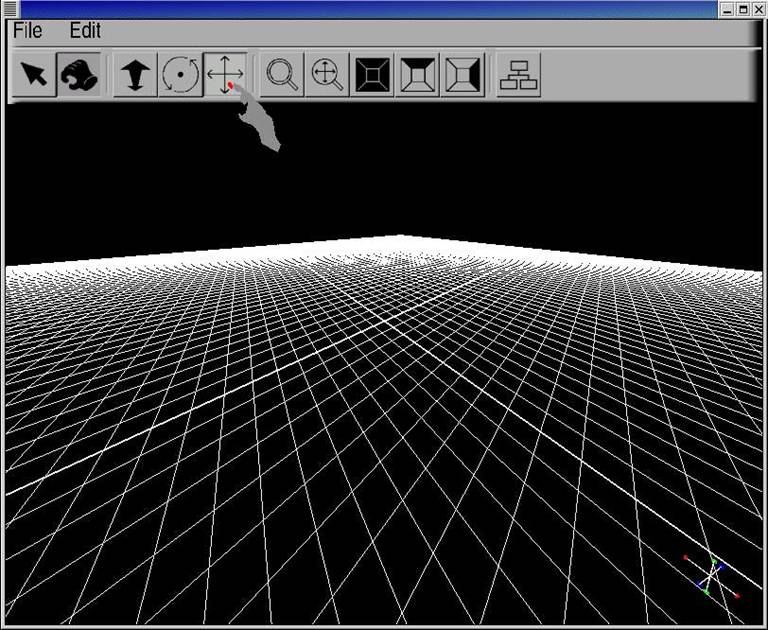Pick the four-arrow pan tool
The width and height of the screenshot is (768, 630).
[225, 74]
